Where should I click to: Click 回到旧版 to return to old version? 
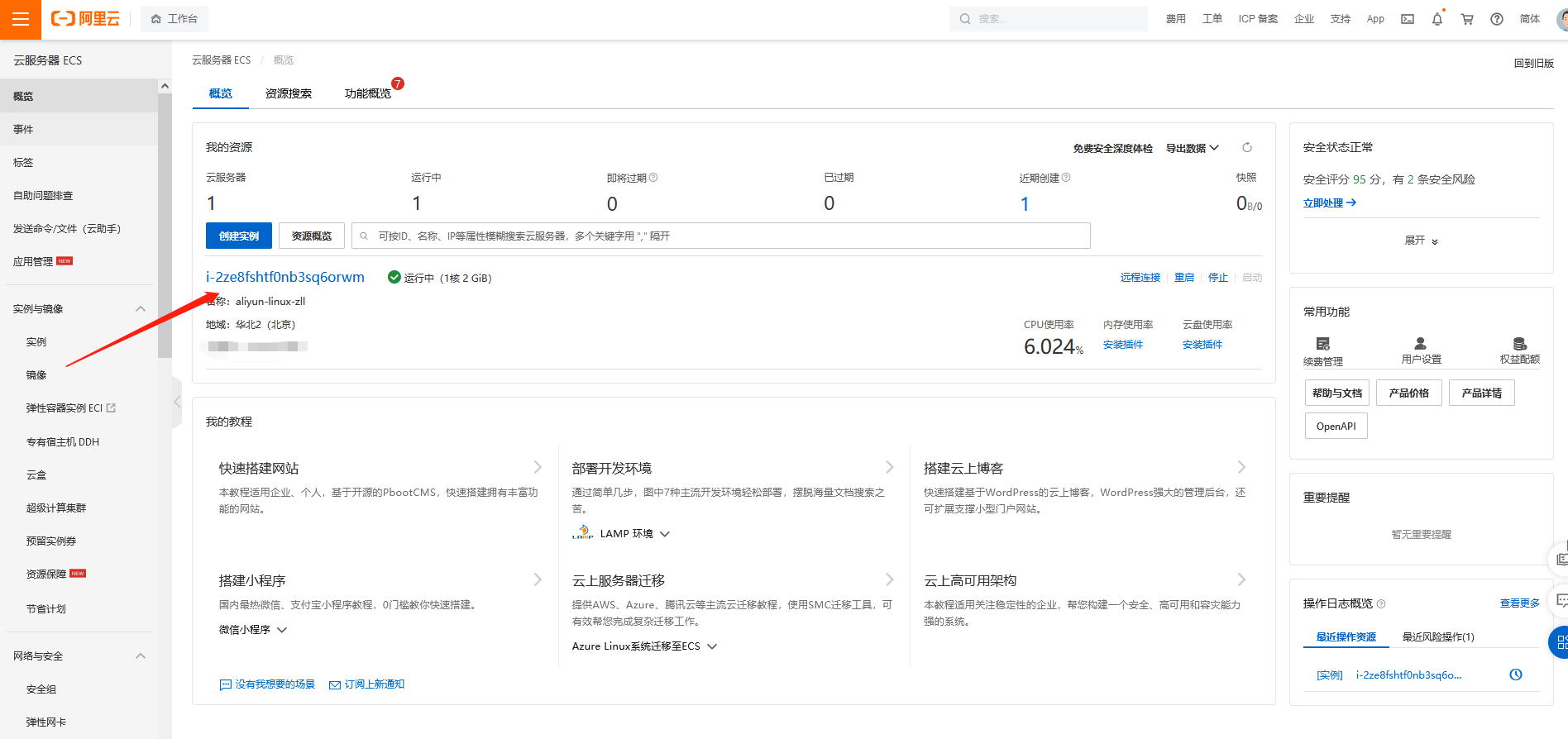coord(1533,63)
